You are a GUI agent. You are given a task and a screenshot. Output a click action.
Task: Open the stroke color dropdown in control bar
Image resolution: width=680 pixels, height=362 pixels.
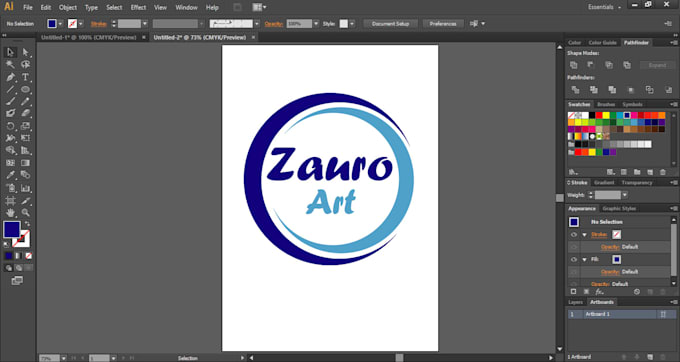[x=80, y=24]
